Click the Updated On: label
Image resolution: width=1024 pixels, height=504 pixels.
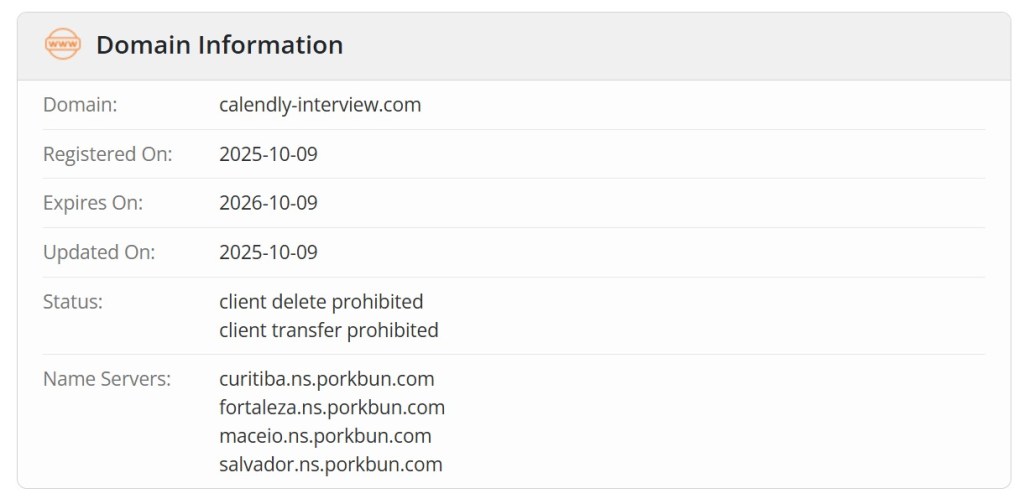tap(99, 252)
